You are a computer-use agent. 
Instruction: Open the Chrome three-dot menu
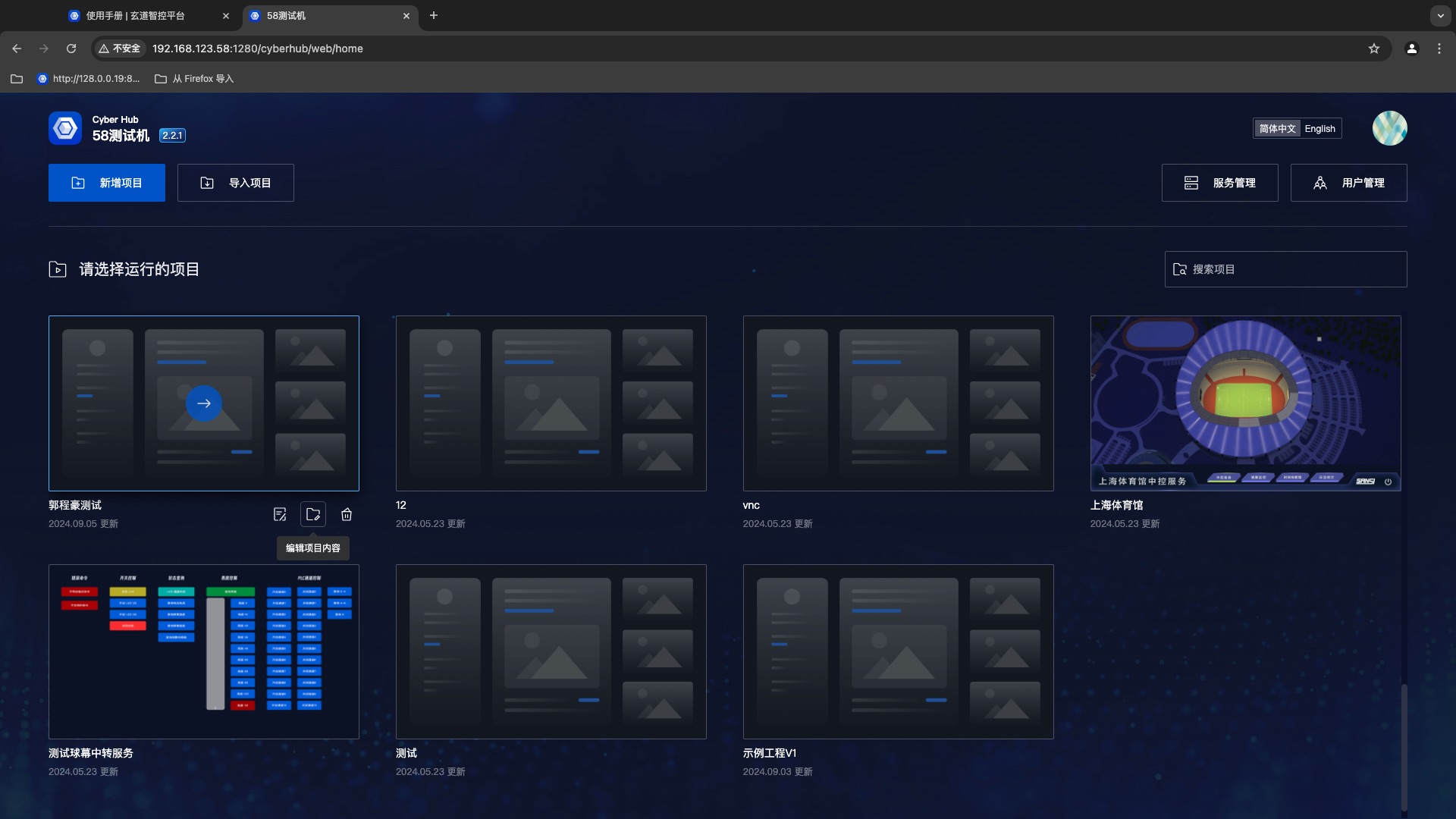coord(1439,49)
